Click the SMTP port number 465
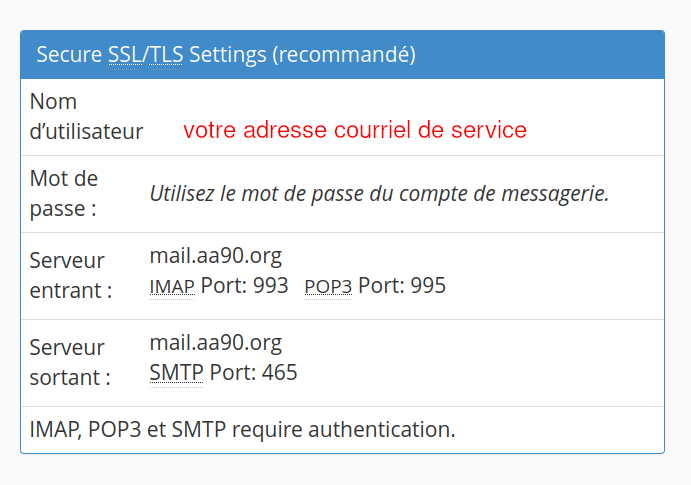 (278, 373)
